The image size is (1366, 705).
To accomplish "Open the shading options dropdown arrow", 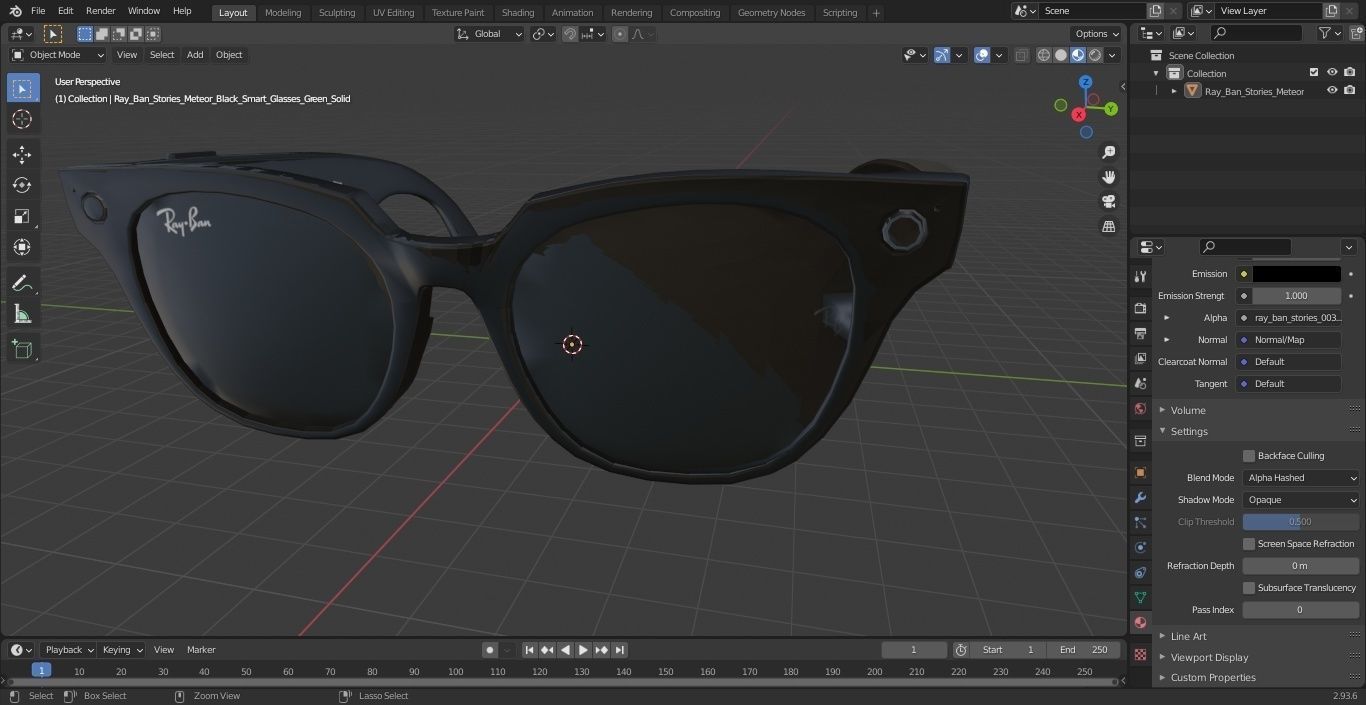I will [x=1112, y=56].
